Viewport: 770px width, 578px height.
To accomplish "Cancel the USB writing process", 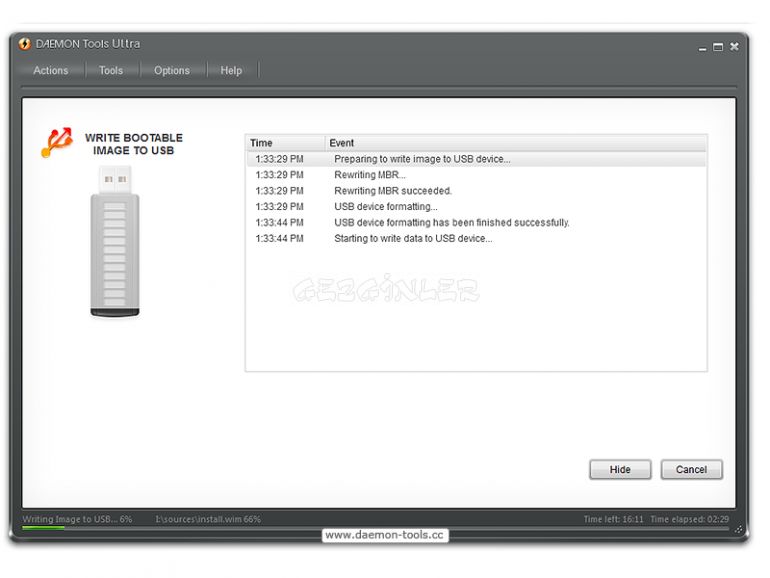I will click(691, 469).
